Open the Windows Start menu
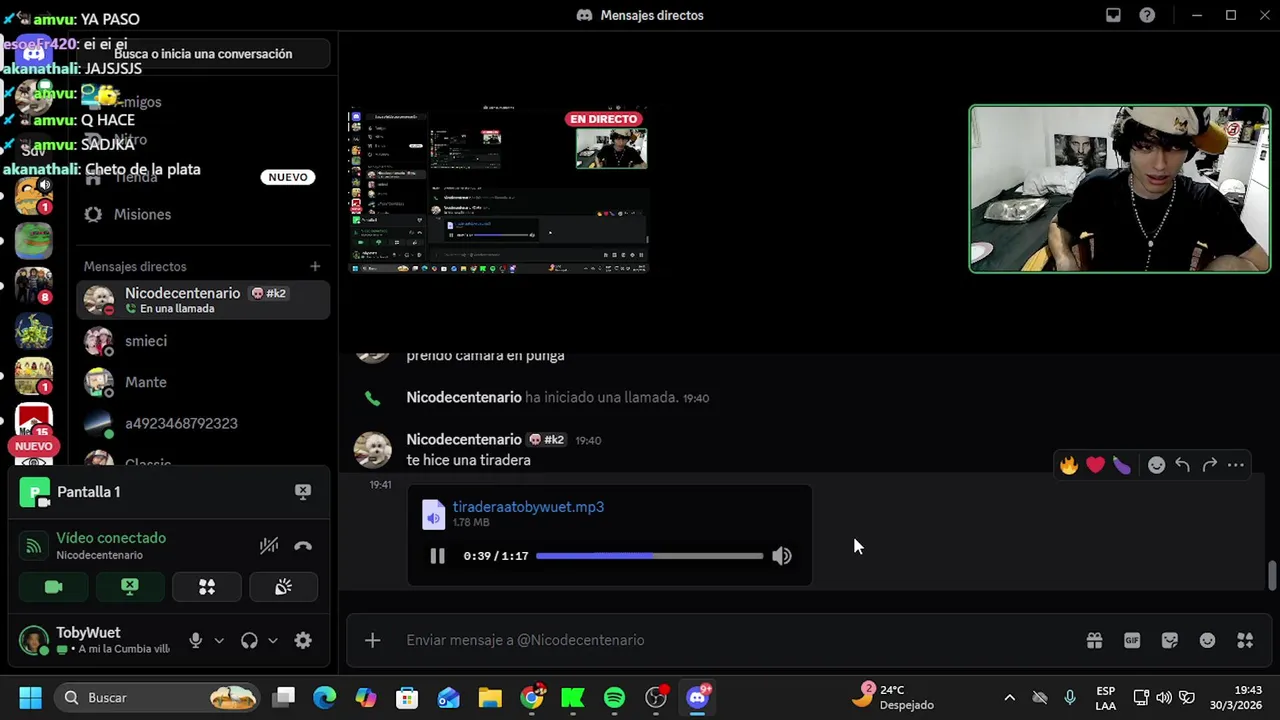The image size is (1280, 720). click(30, 698)
